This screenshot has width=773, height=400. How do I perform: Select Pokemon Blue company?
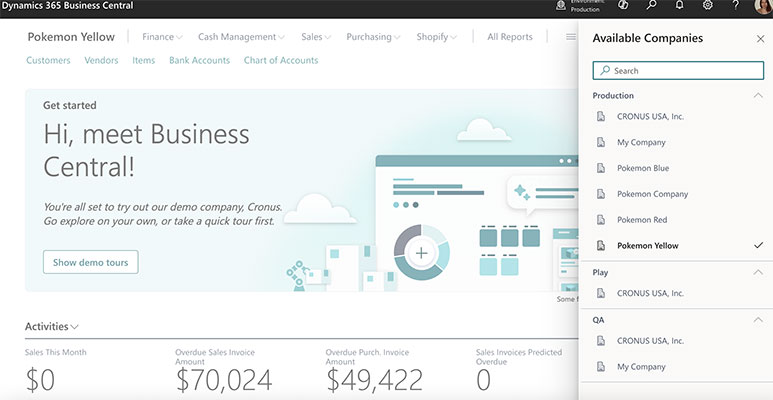(642, 168)
